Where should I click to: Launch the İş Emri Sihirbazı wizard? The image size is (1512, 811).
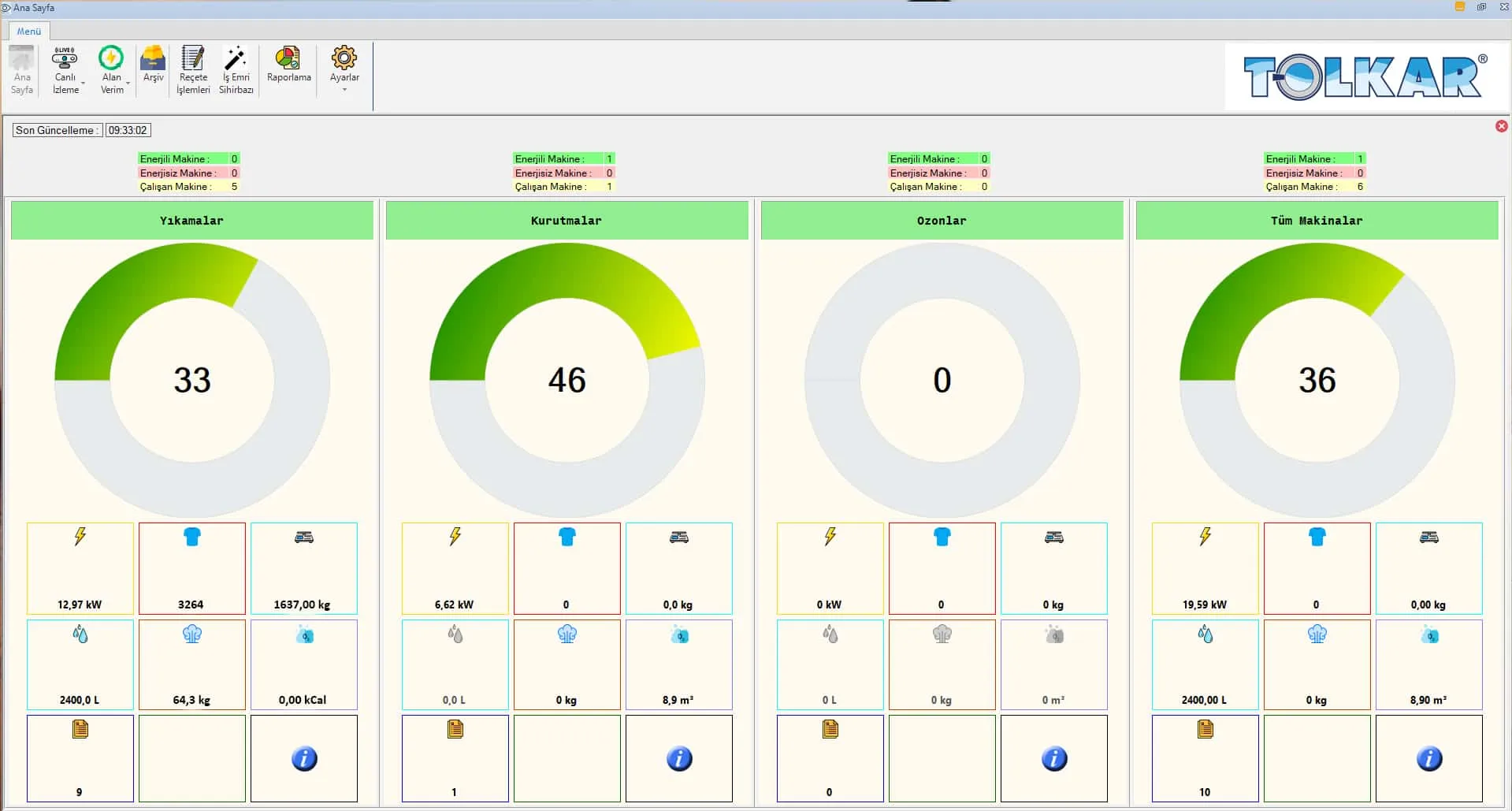236,60
